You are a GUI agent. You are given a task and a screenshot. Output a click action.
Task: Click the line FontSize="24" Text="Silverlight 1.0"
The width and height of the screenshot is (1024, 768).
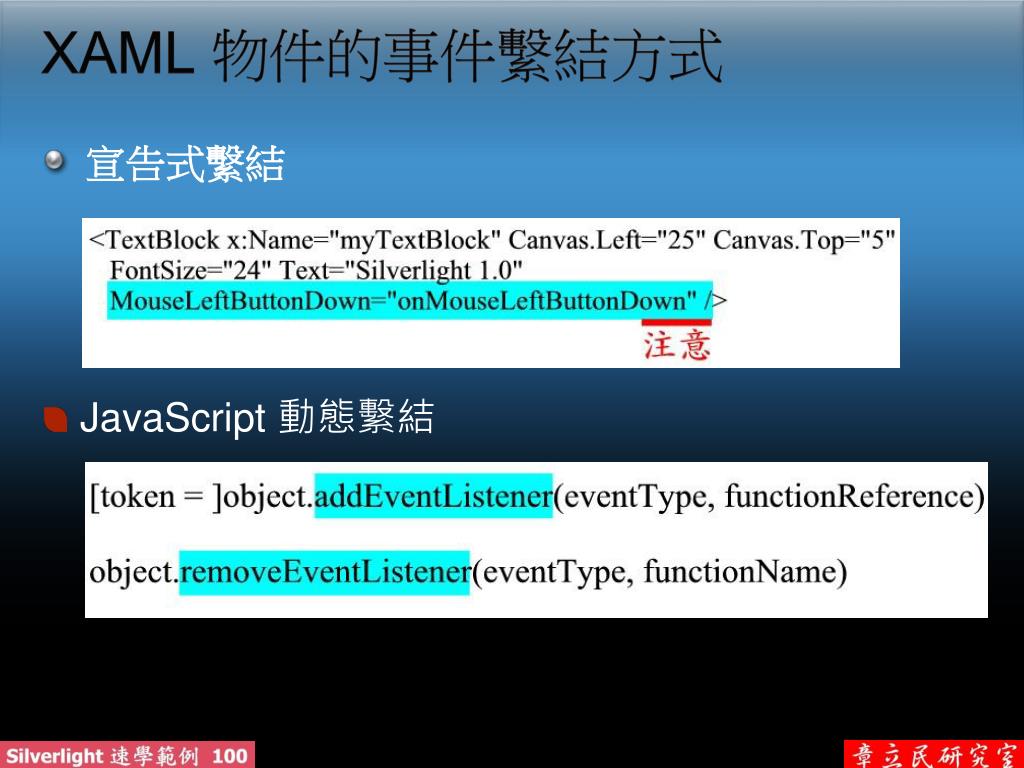pyautogui.click(x=316, y=270)
